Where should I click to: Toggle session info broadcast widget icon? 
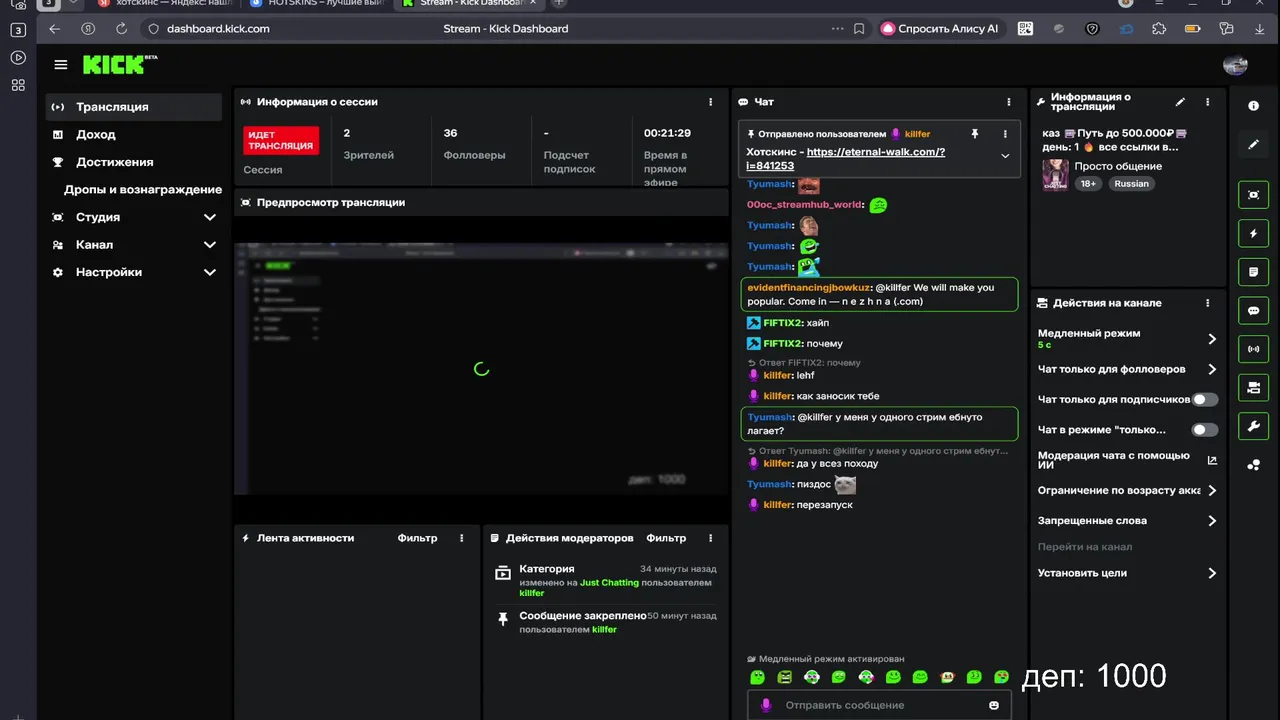1253,349
